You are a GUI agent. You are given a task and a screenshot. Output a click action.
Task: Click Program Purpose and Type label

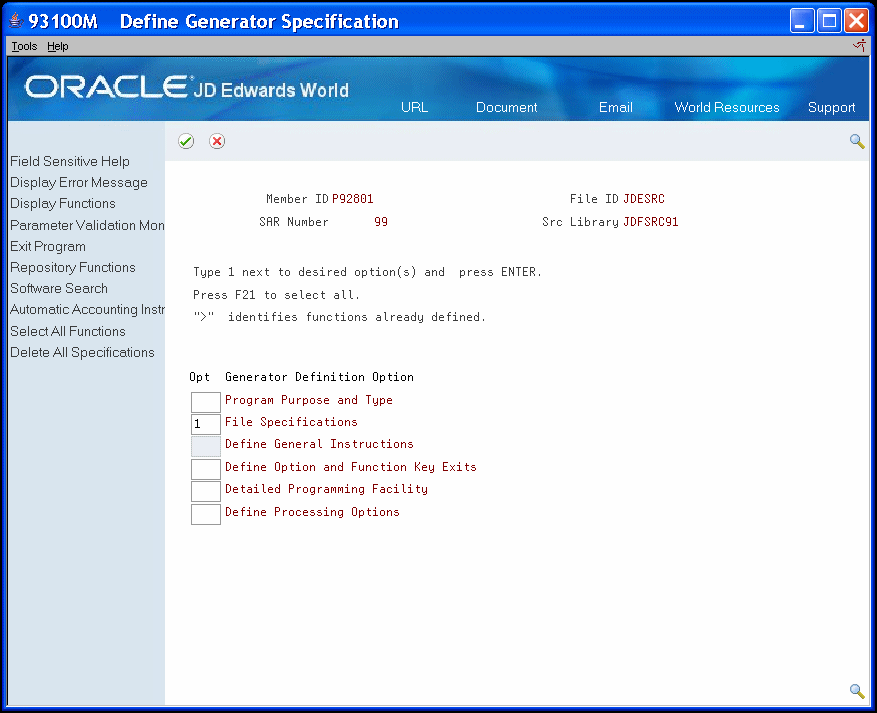(309, 400)
